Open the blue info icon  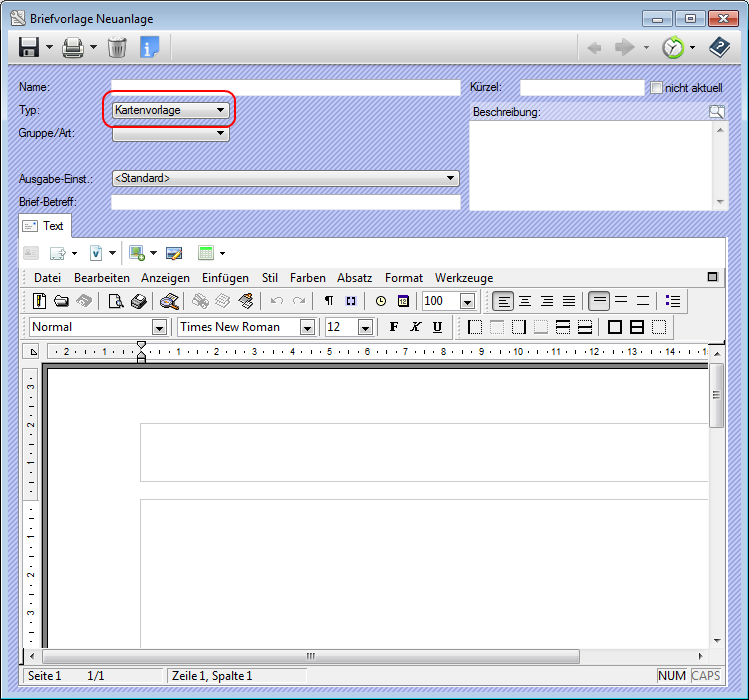150,47
